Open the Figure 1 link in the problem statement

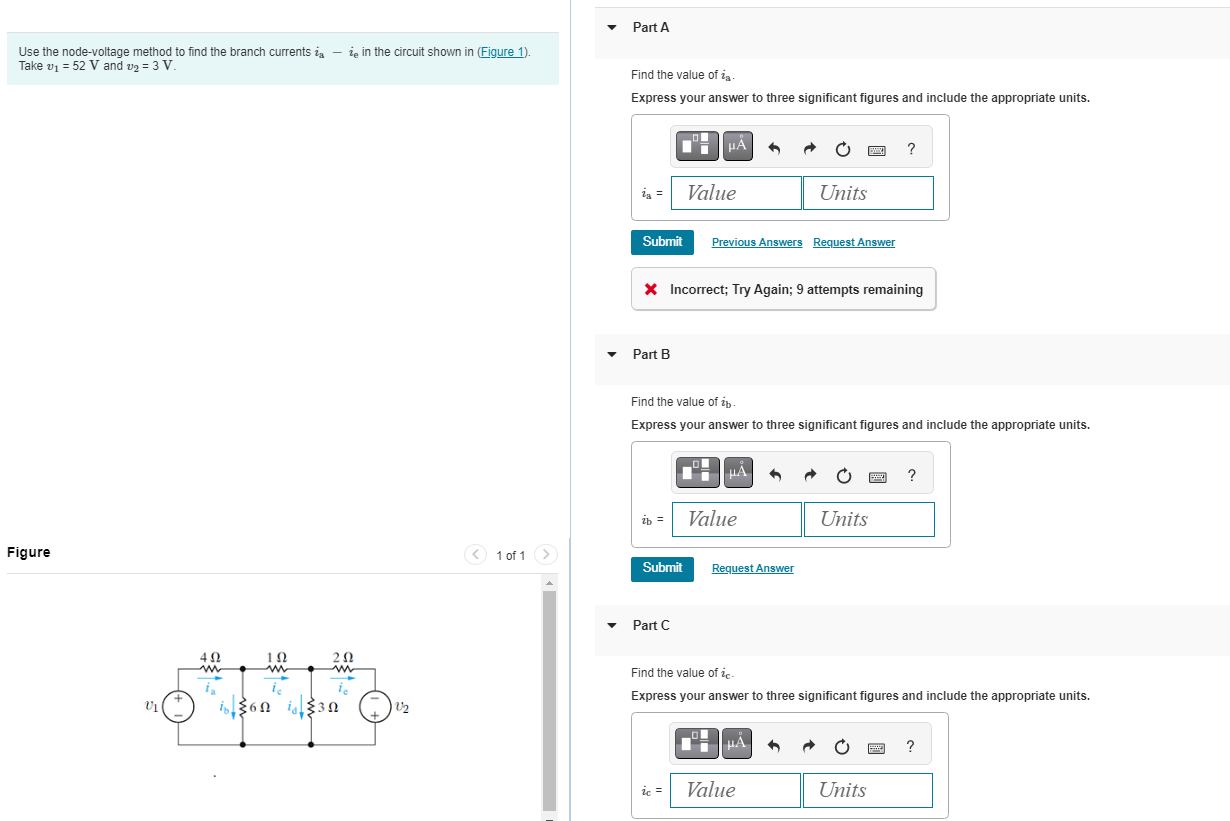pos(501,51)
